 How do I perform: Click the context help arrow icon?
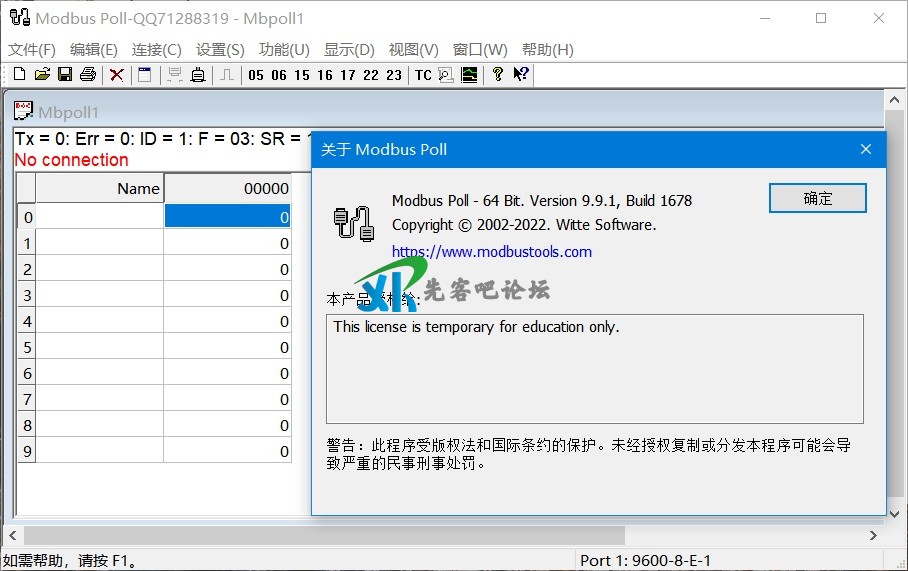click(x=520, y=74)
